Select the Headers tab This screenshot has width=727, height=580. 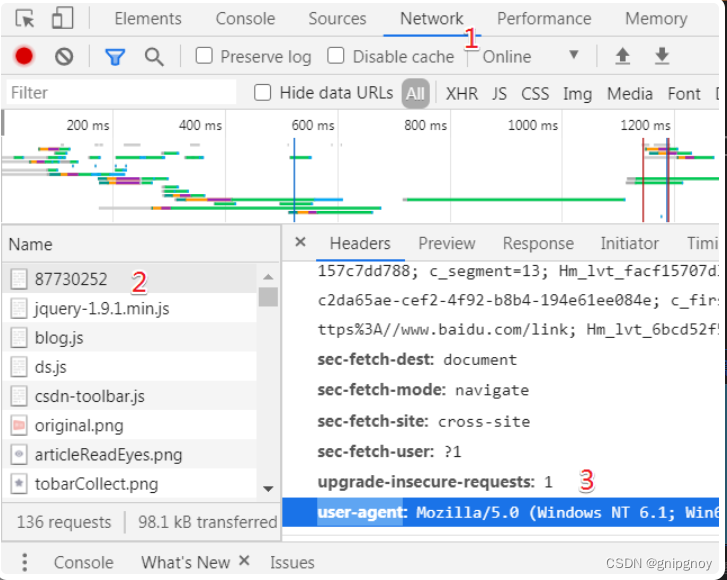(360, 243)
